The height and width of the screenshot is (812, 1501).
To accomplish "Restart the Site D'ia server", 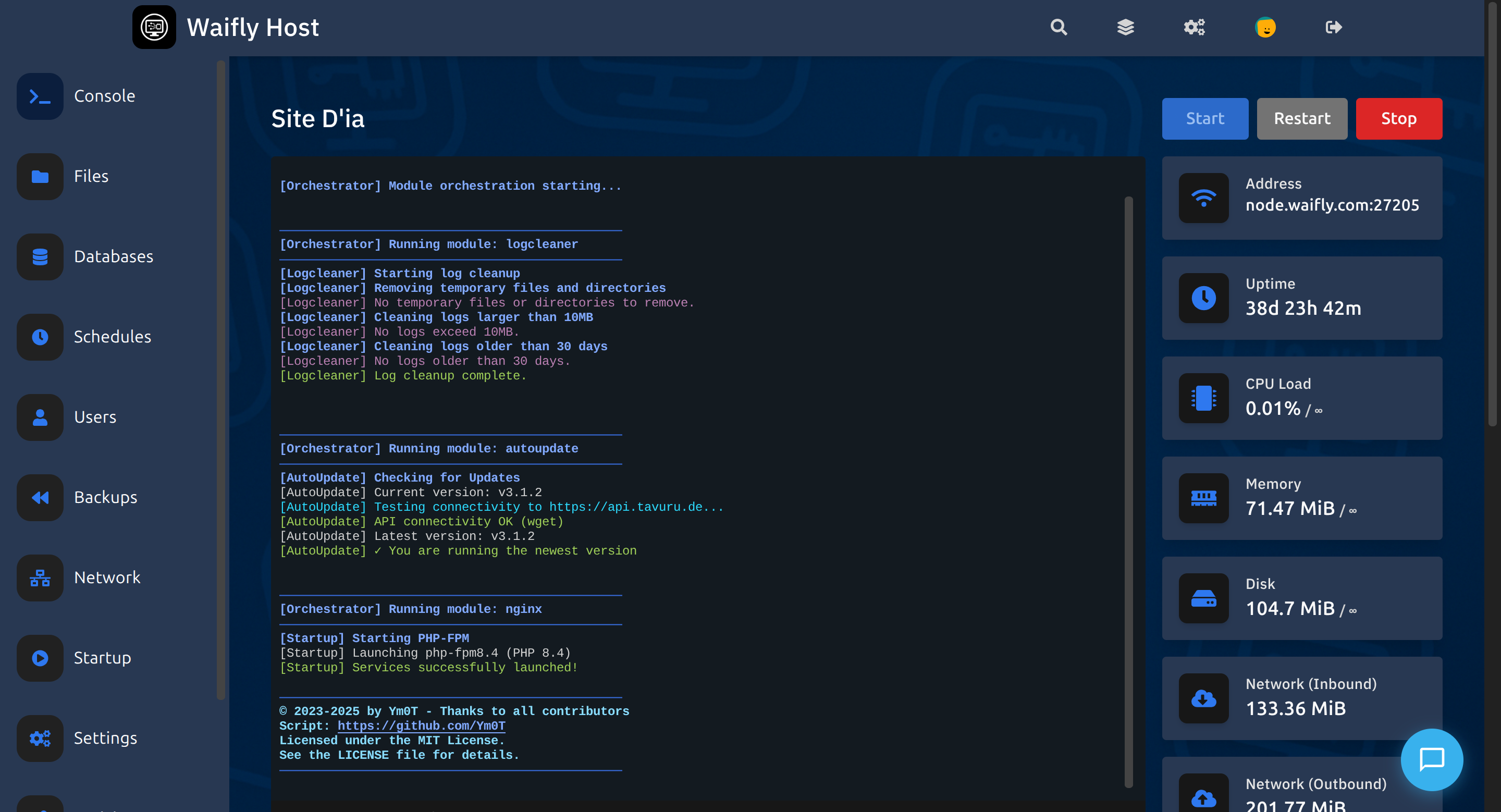I will (x=1302, y=118).
